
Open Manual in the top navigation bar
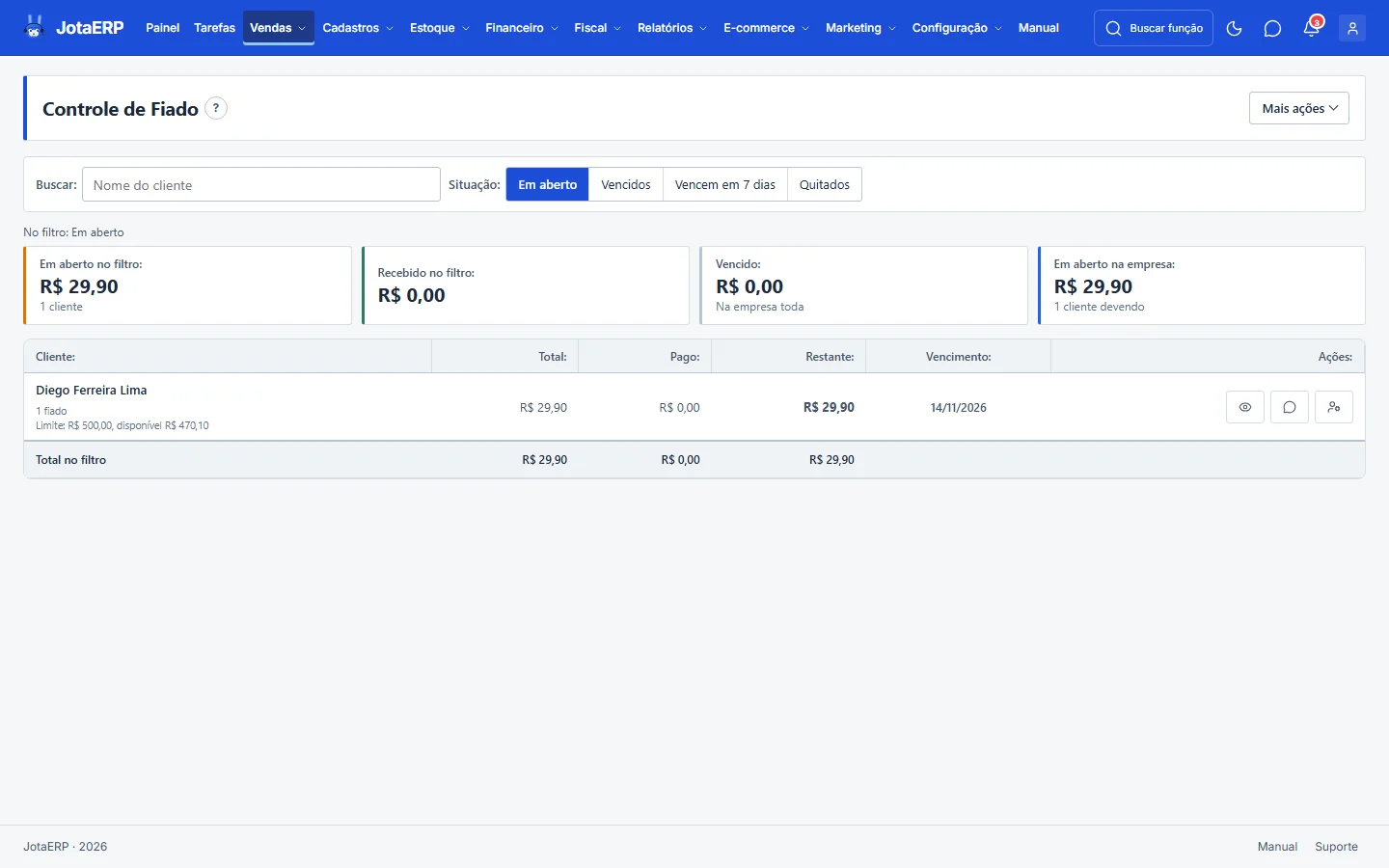[x=1039, y=28]
